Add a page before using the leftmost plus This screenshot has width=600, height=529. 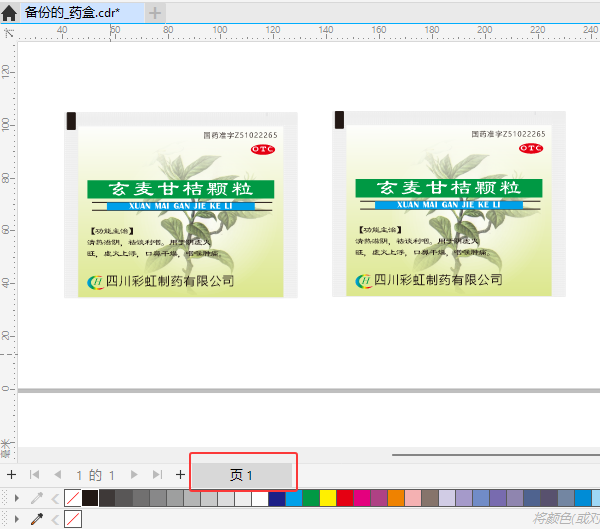(x=11, y=475)
